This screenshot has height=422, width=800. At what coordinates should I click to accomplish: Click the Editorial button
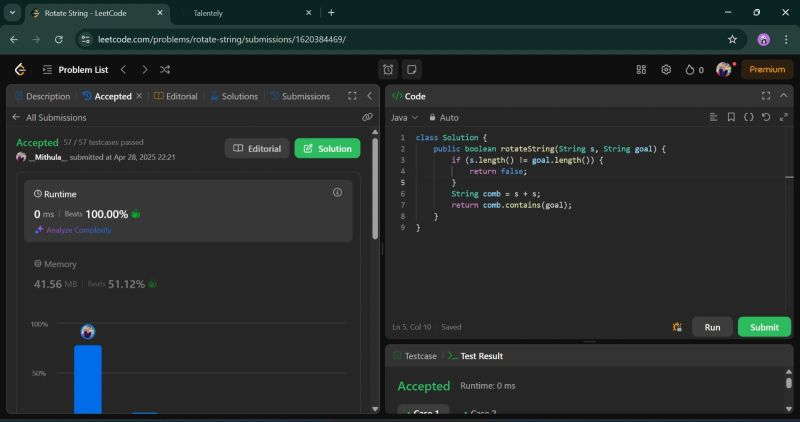[257, 148]
